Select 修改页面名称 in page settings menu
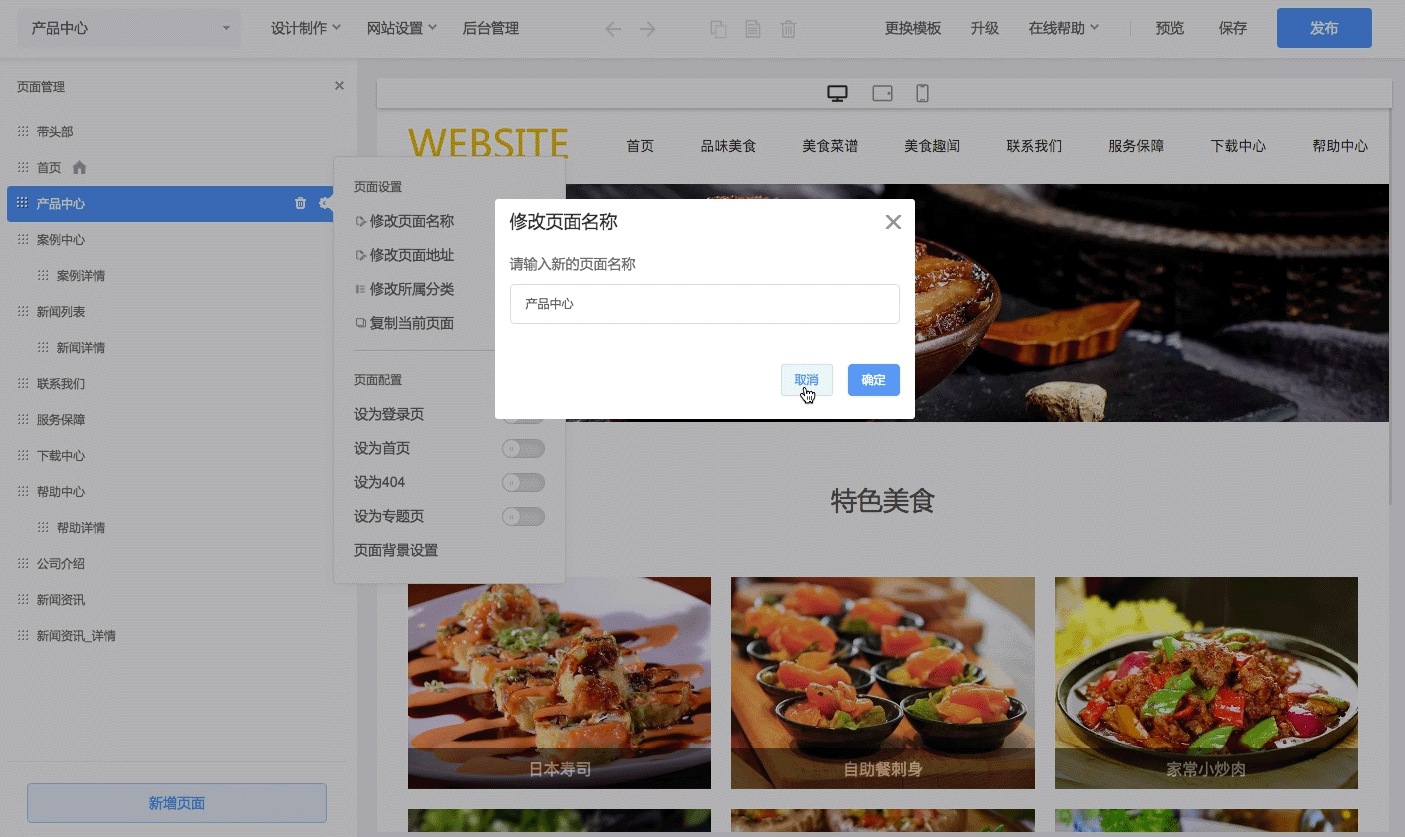Image resolution: width=1405 pixels, height=837 pixels. coord(405,221)
